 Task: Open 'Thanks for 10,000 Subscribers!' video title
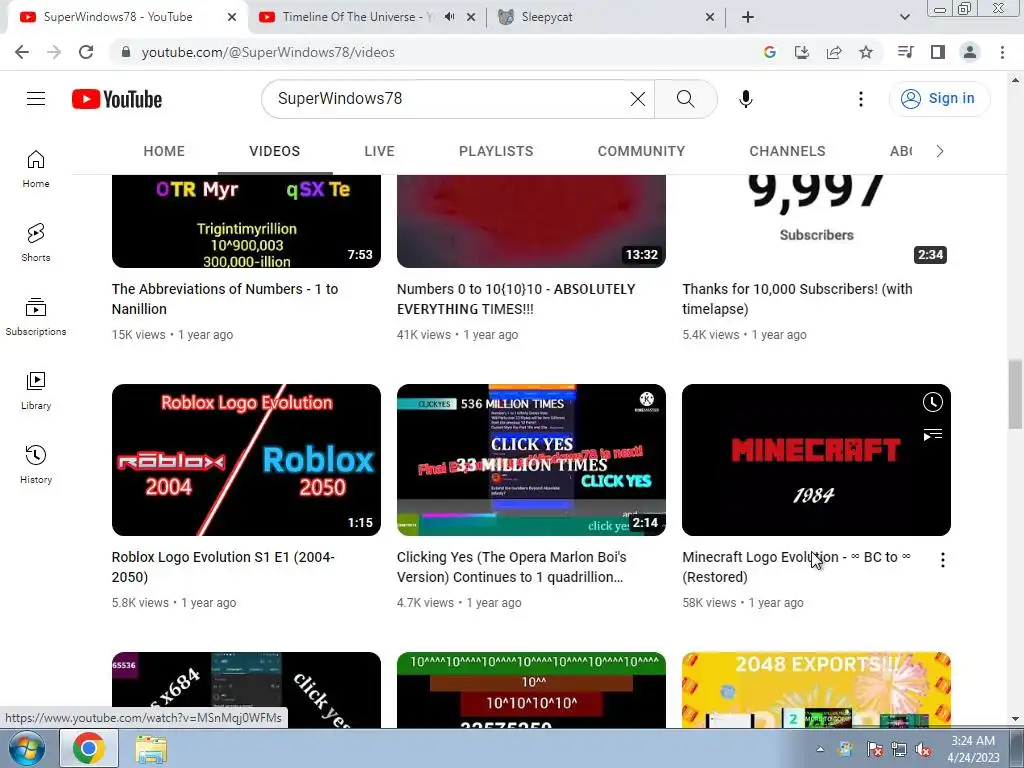coord(797,298)
